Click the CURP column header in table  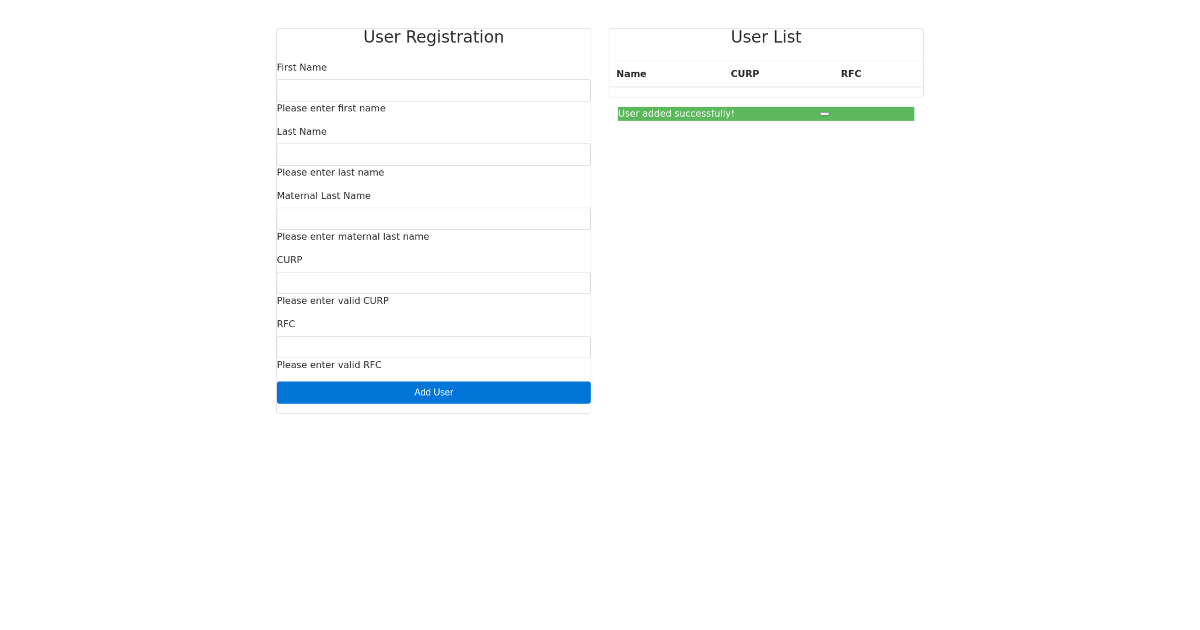pos(745,74)
